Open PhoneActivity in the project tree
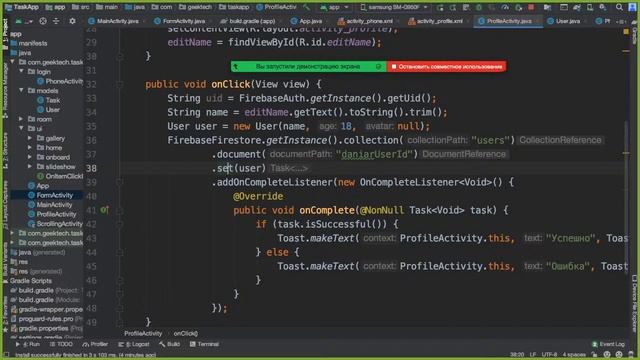640x360 pixels. [x=60, y=81]
